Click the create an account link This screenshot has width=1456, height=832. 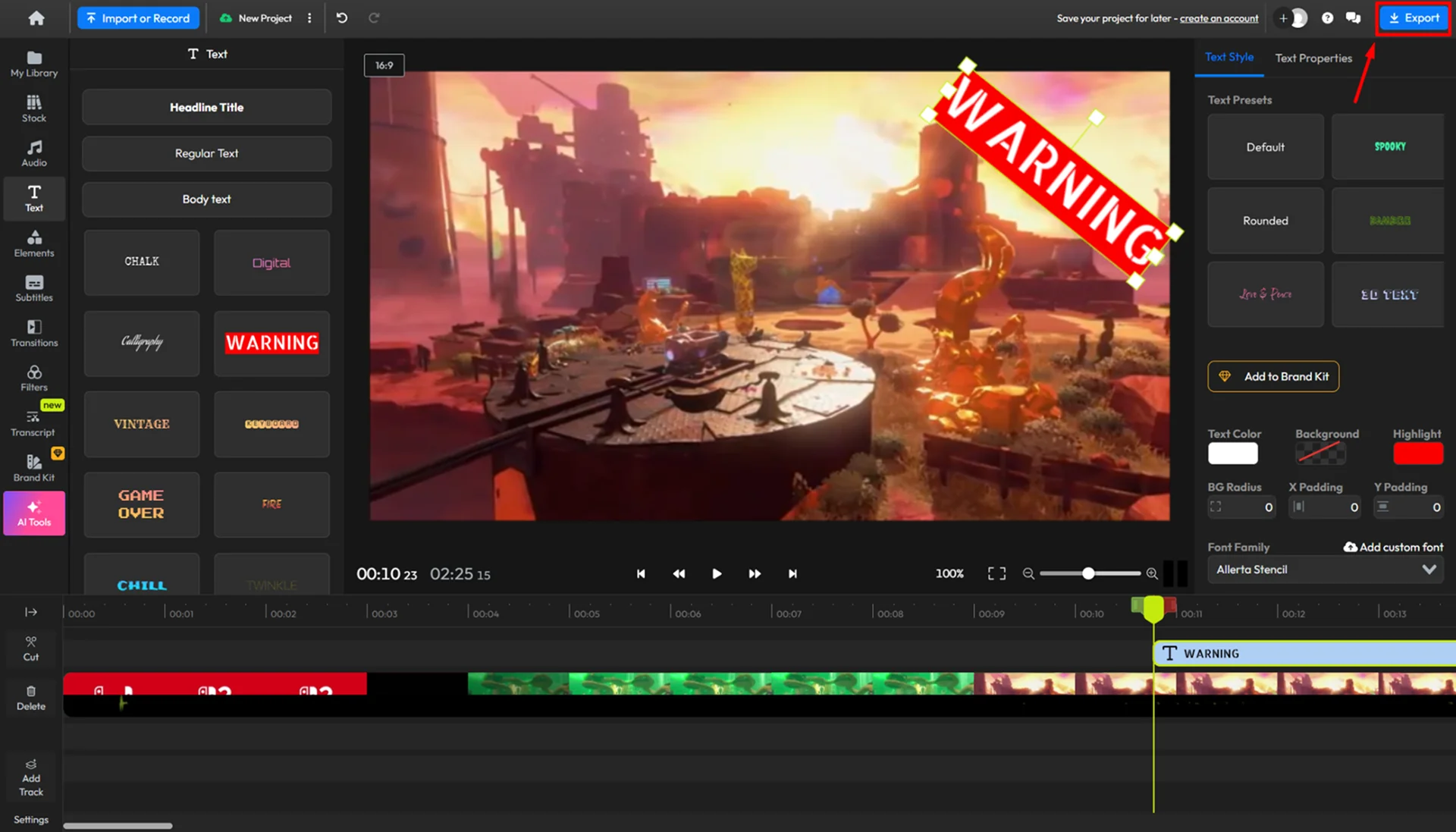pos(1219,18)
